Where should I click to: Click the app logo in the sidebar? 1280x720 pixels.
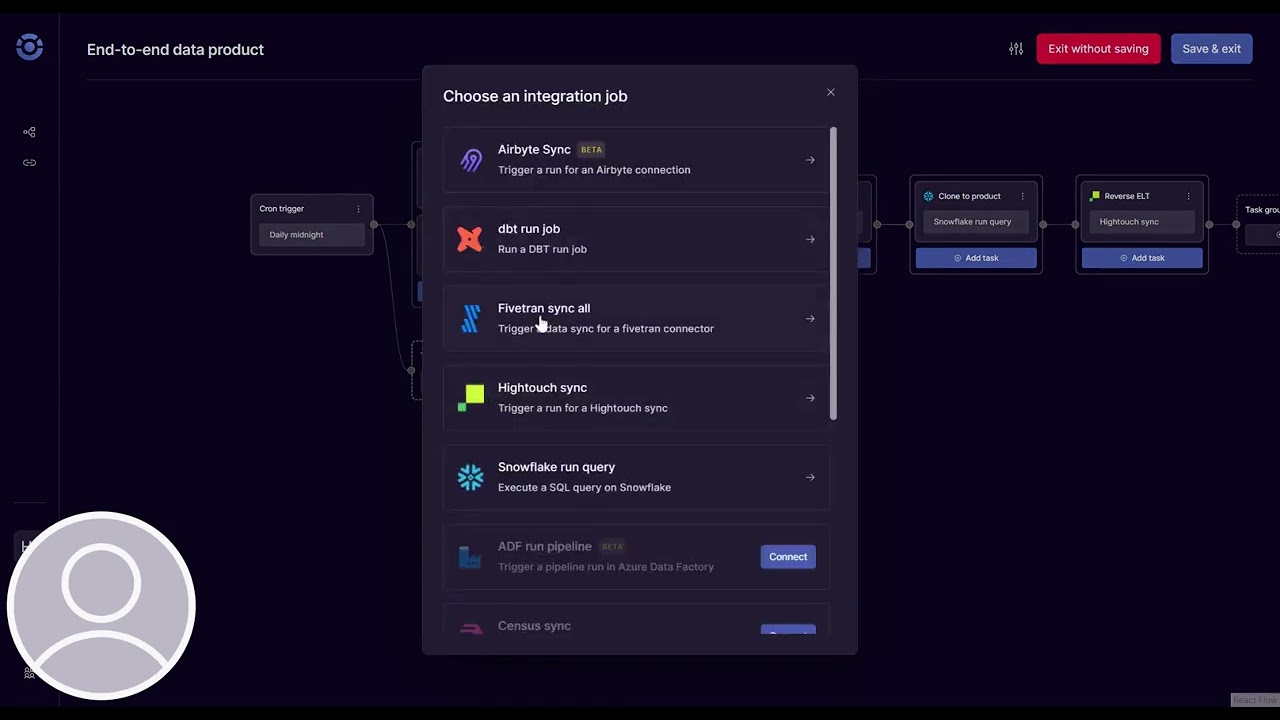(x=30, y=47)
